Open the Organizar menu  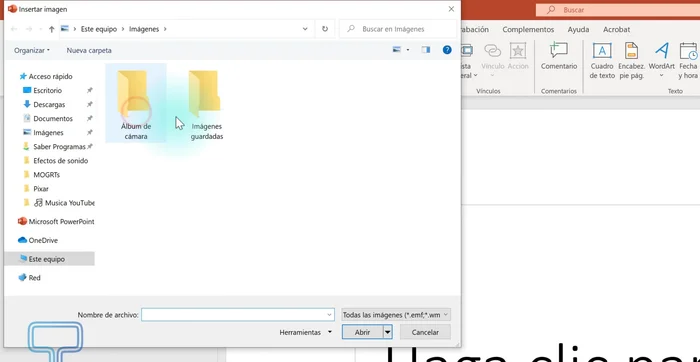coord(32,50)
